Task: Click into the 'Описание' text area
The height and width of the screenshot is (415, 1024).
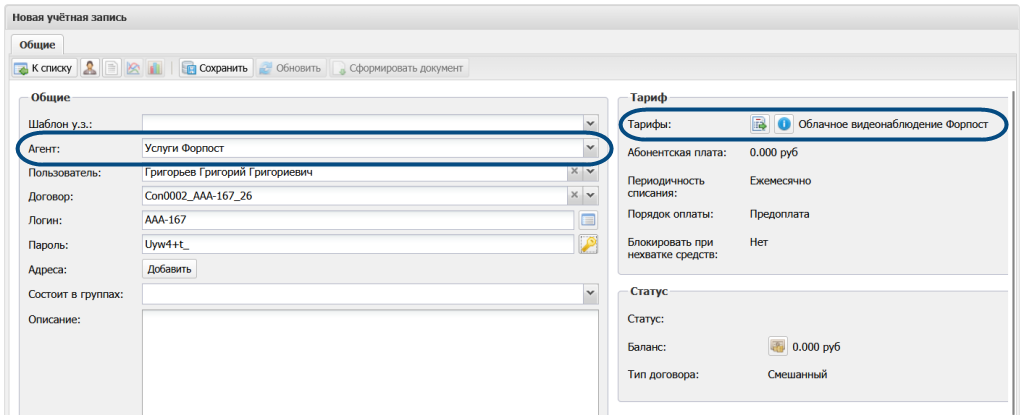Action: pos(370,361)
